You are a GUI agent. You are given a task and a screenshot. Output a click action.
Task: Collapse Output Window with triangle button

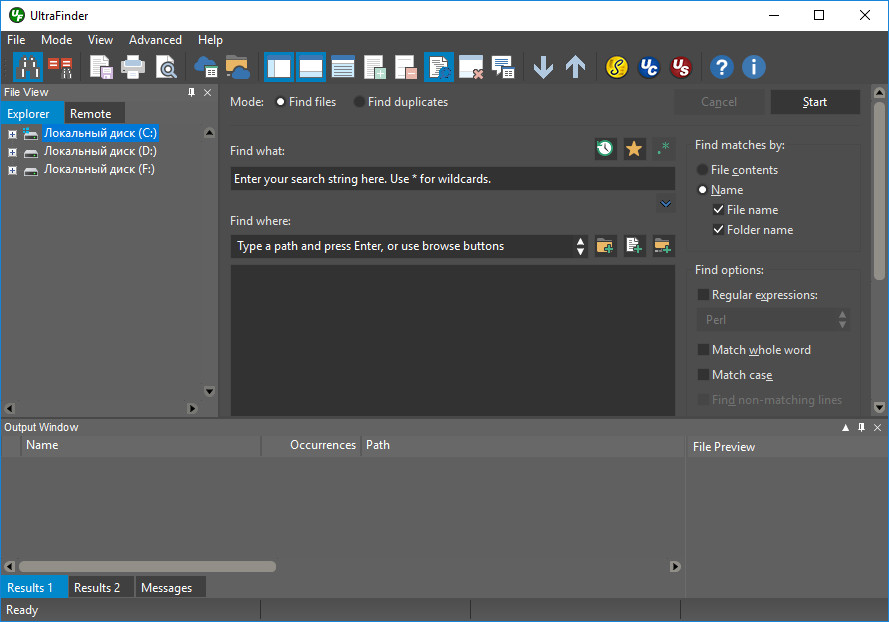click(845, 428)
